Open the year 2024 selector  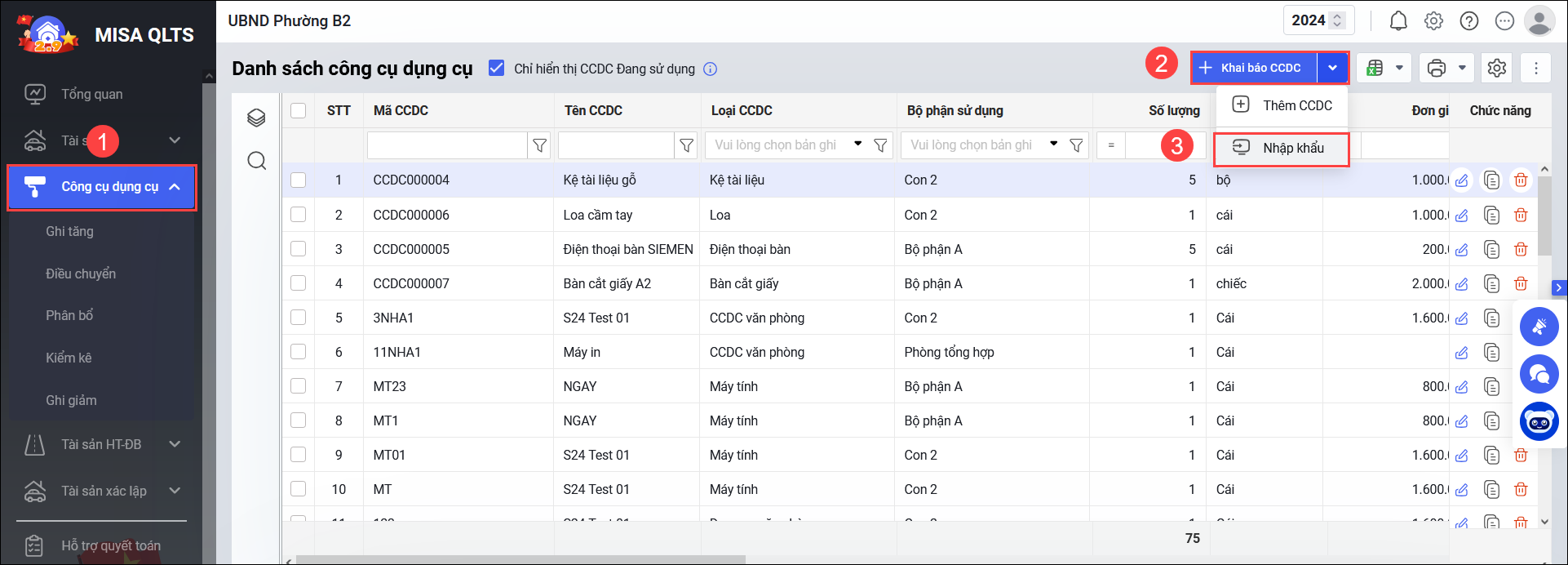point(1318,20)
